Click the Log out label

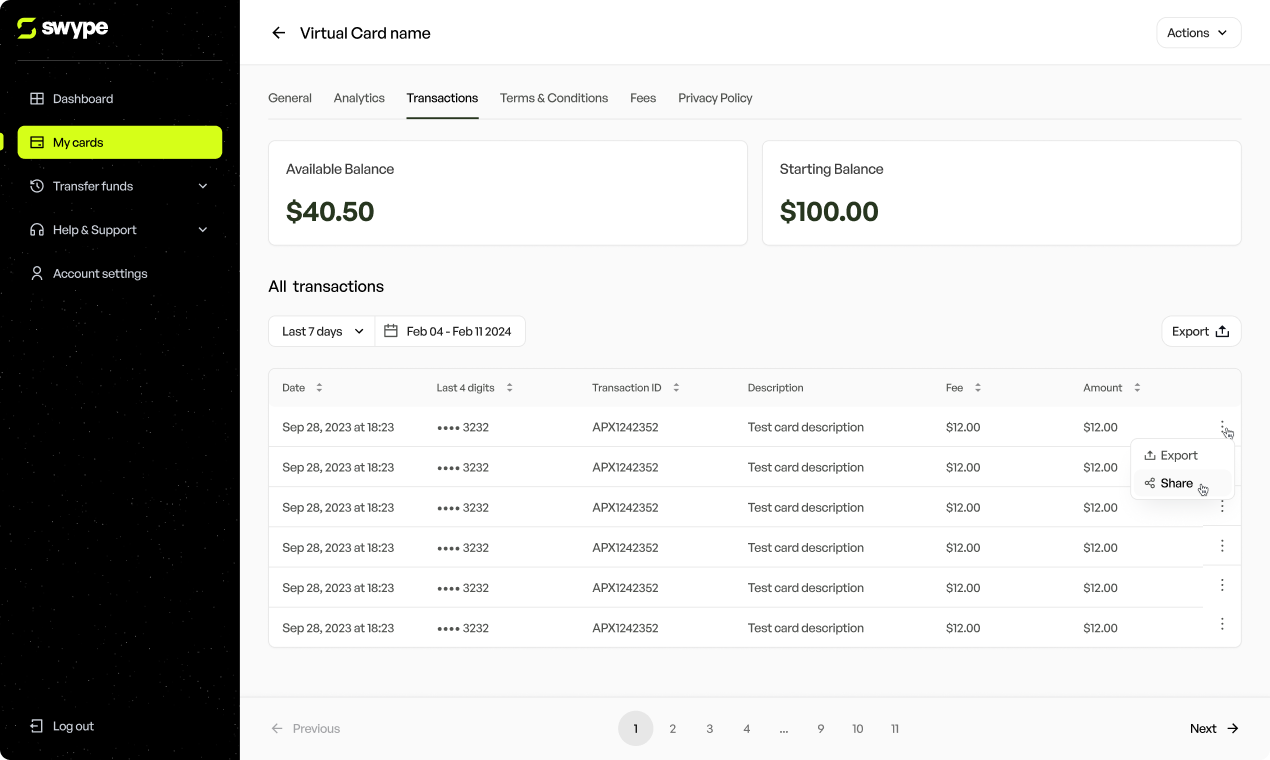tap(73, 726)
